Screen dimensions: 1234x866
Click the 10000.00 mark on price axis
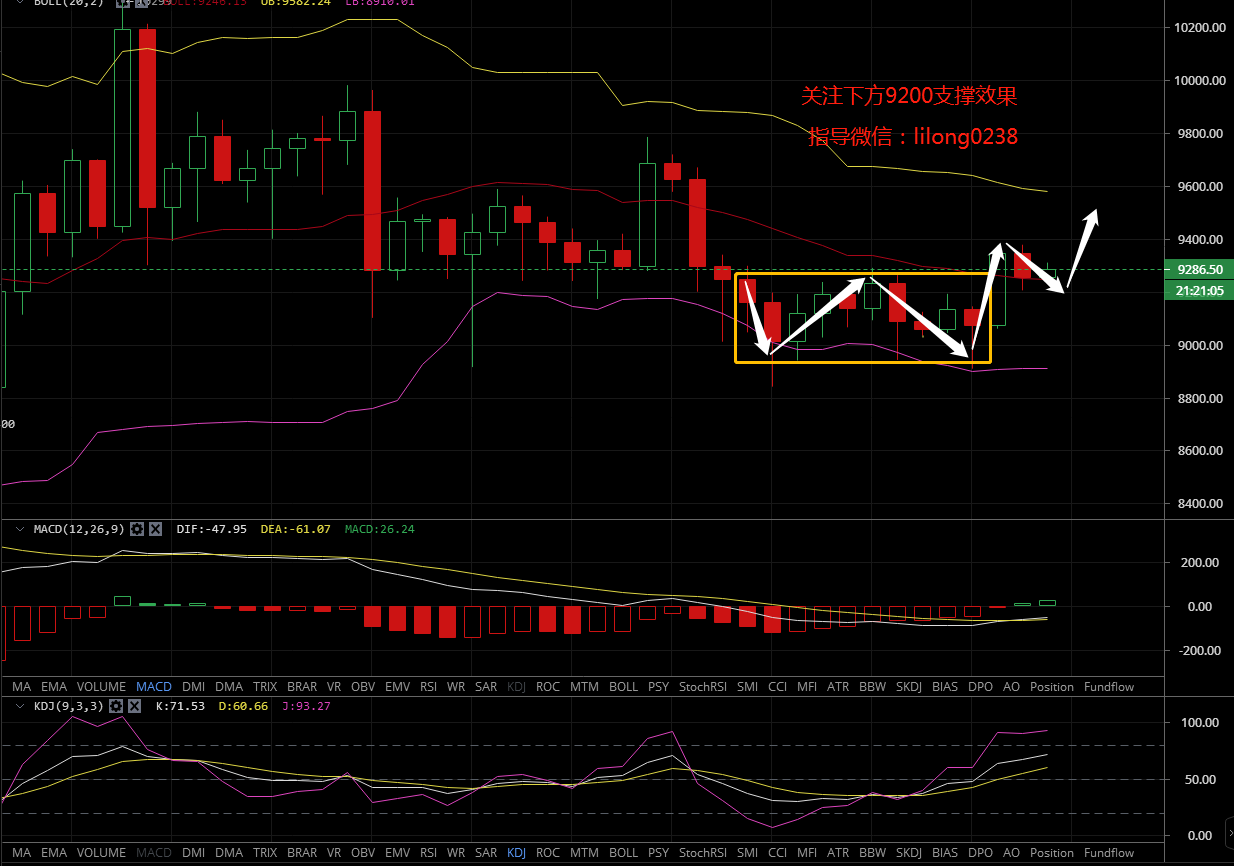[1200, 81]
